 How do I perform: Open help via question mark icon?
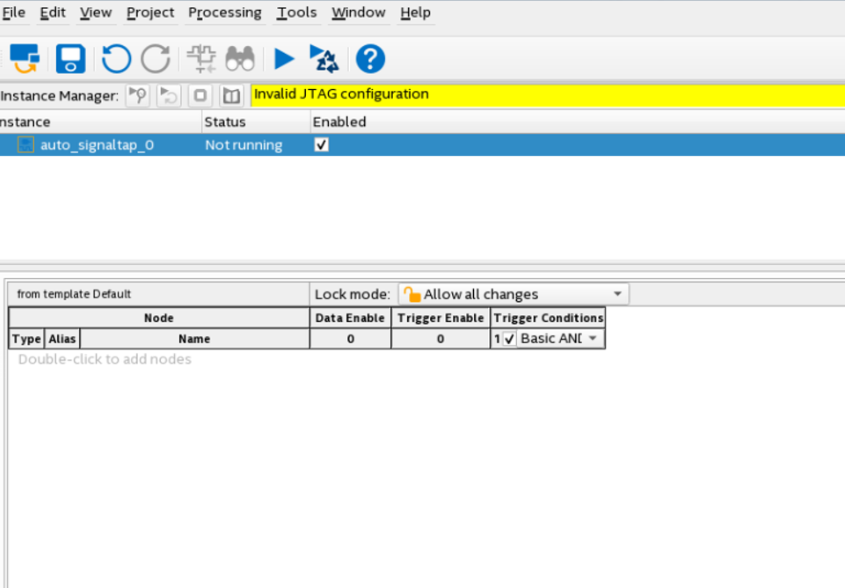(x=370, y=59)
